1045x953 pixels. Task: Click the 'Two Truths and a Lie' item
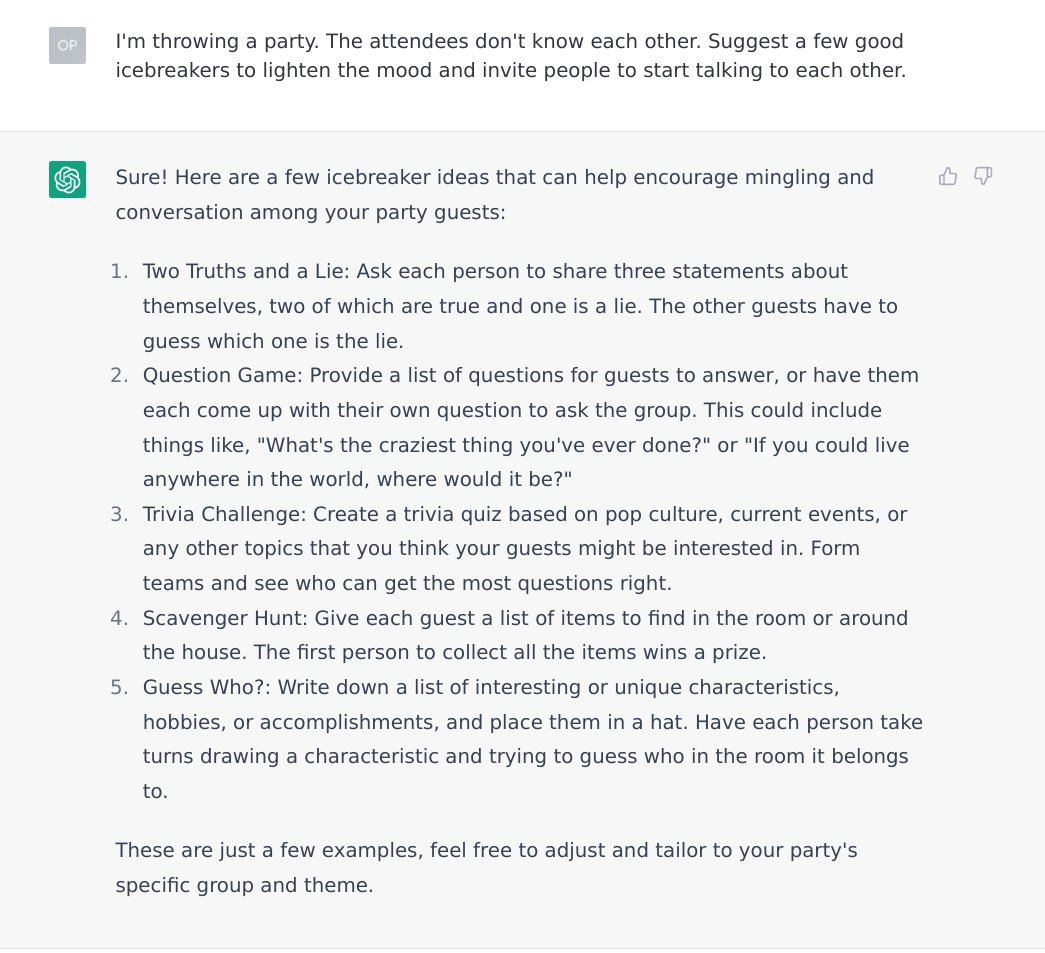[520, 306]
